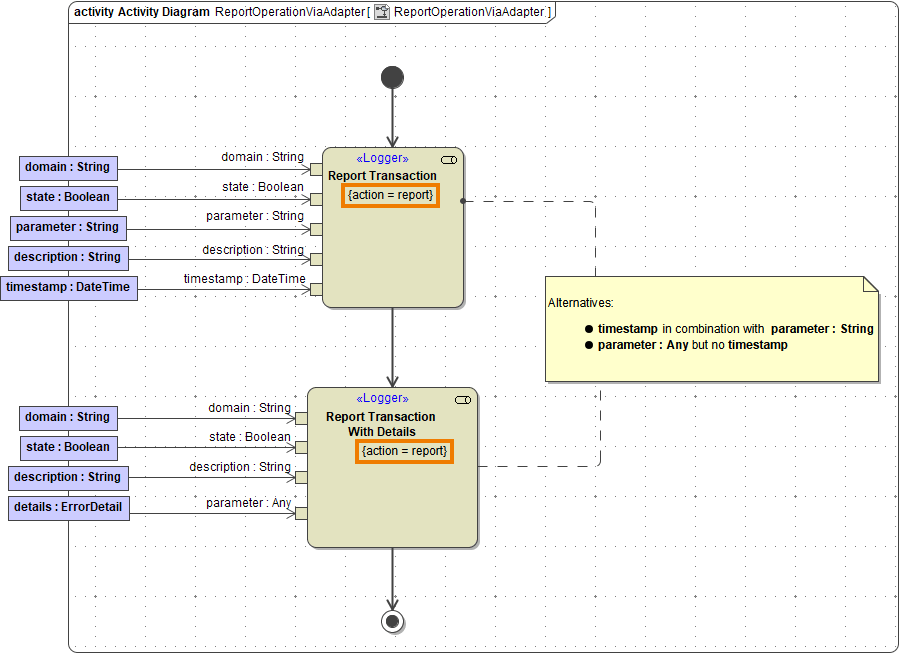Viewport: 900px width, 654px height.
Task: Click the upper Report Transaction action title
Action: click(x=382, y=176)
